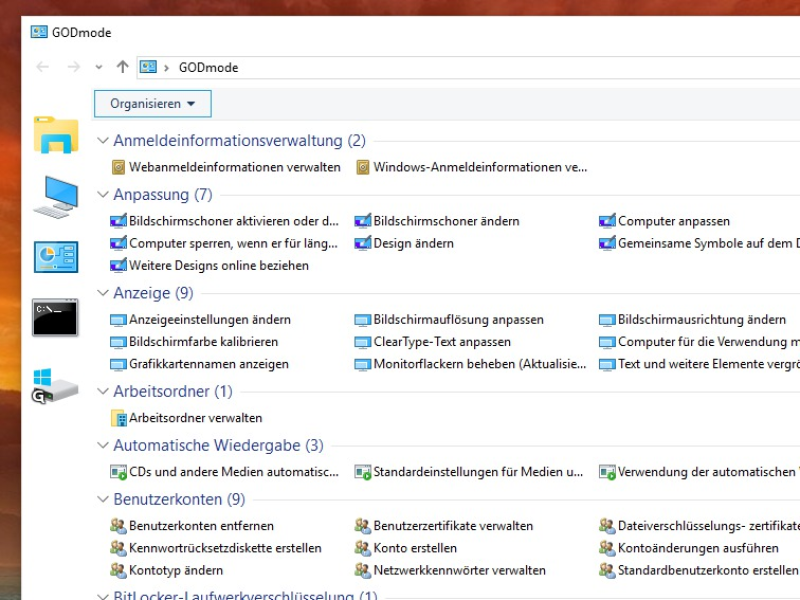The width and height of the screenshot is (800, 600).
Task: Select Benutzerkonten (9) group header
Action: [x=179, y=499]
